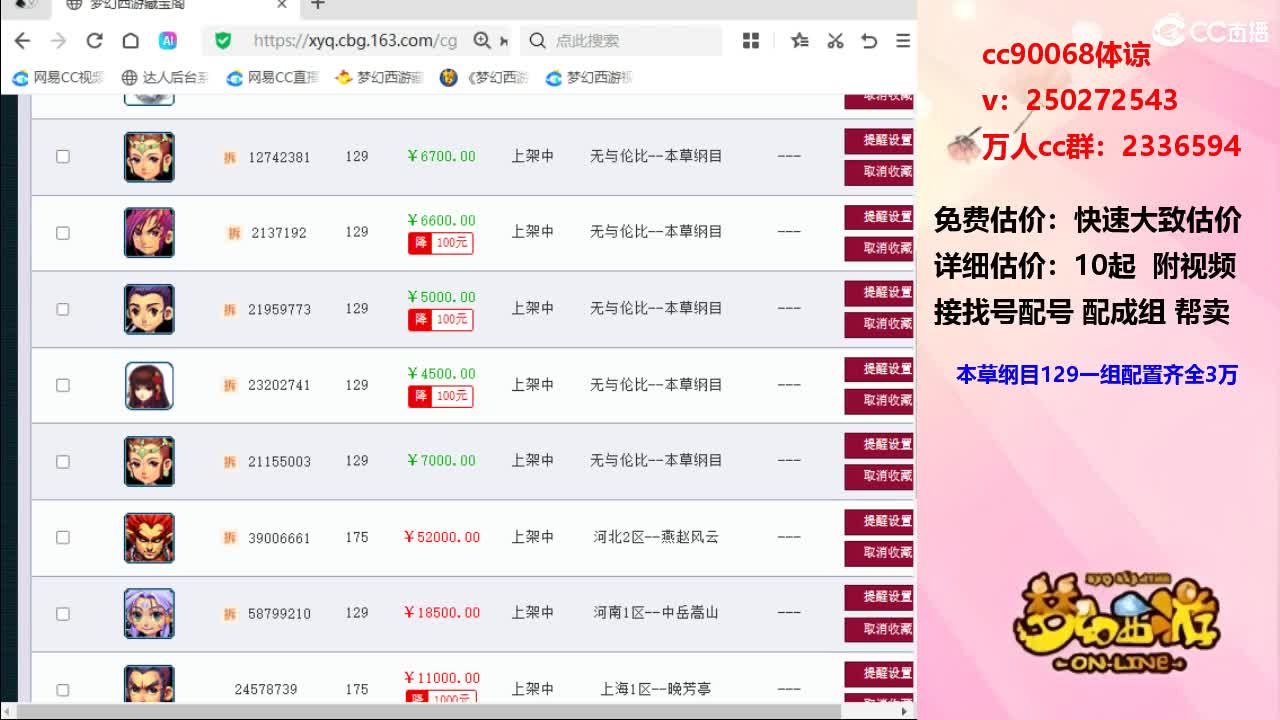Click 取消收藏 for the ¥7000.00 item
Image resolution: width=1280 pixels, height=720 pixels.
click(x=879, y=477)
